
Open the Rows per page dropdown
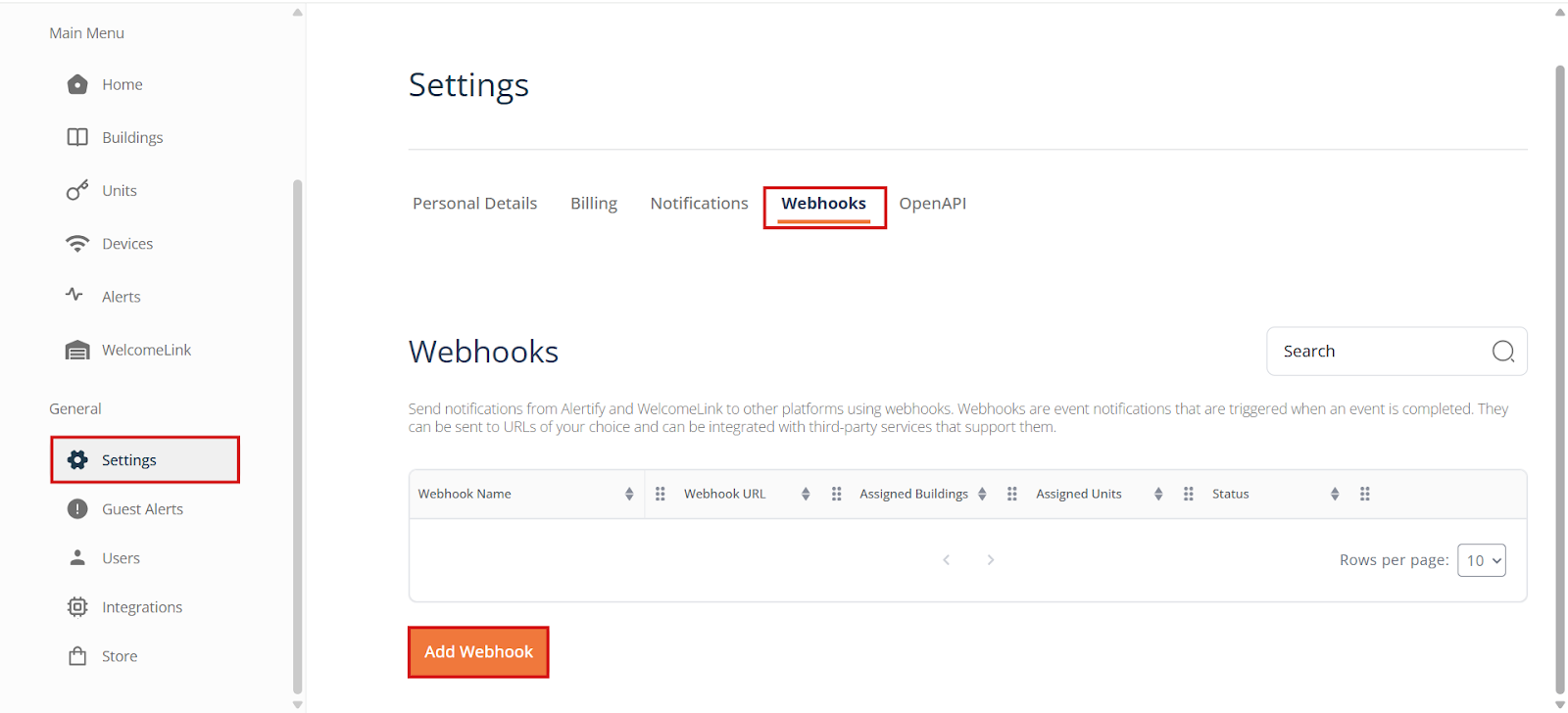(x=1481, y=560)
